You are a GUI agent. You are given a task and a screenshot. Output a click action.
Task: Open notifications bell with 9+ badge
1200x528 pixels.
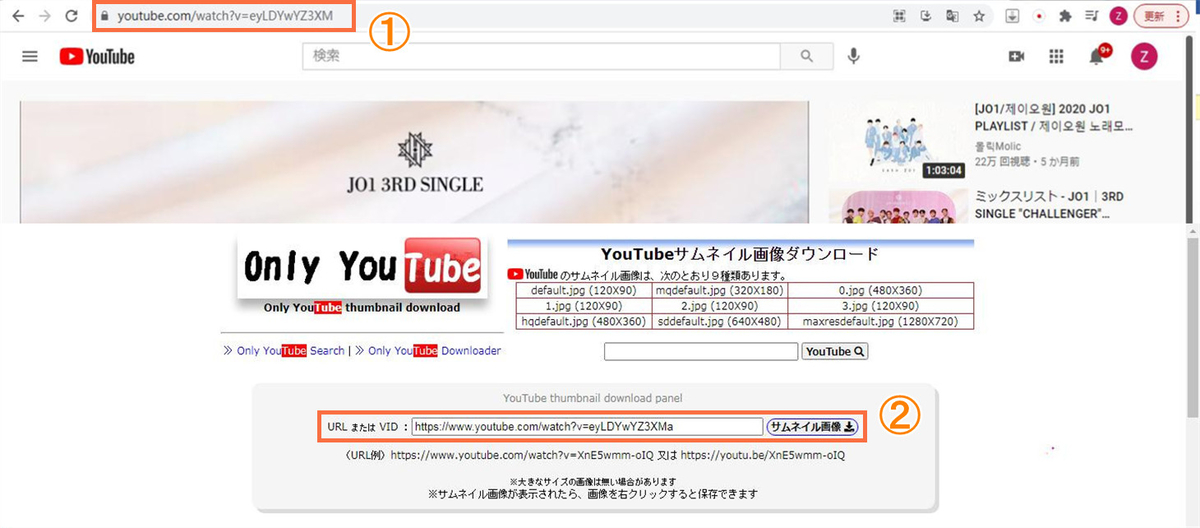[x=1099, y=54]
